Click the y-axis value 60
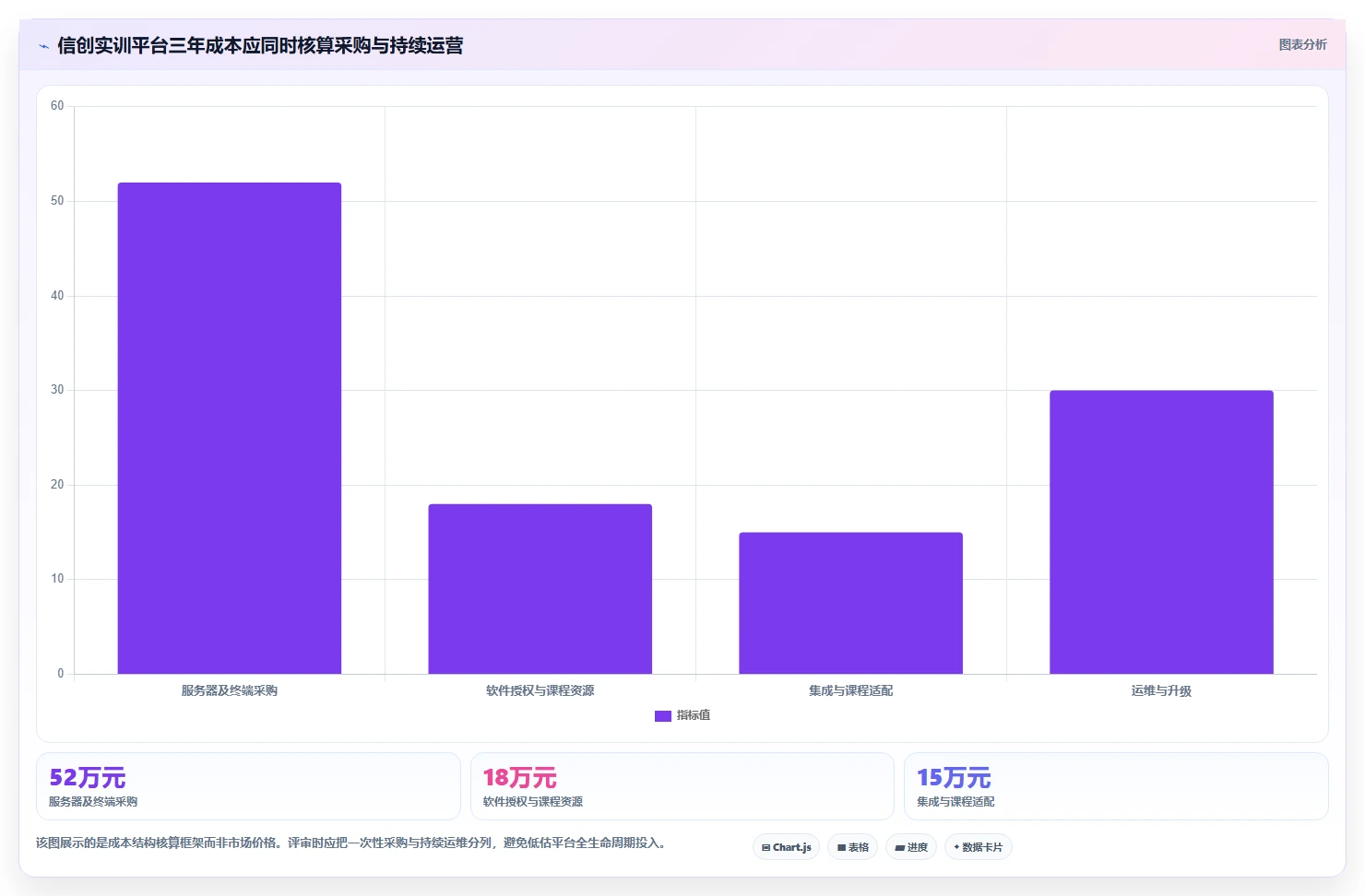This screenshot has width=1365, height=896. click(57, 106)
